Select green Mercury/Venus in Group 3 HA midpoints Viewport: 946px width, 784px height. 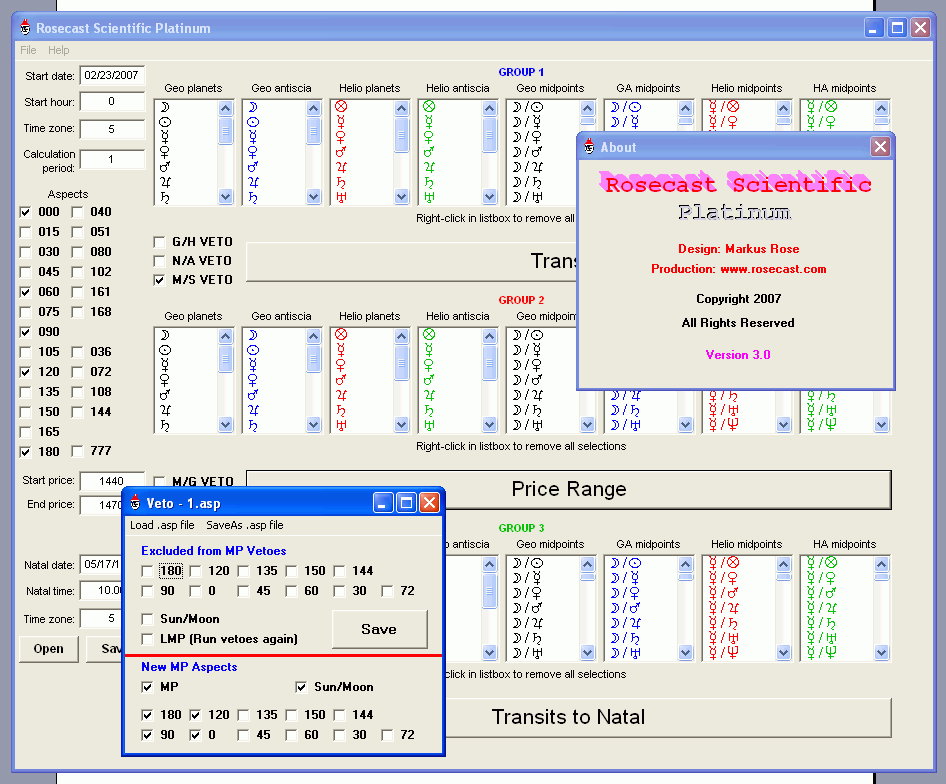822,578
